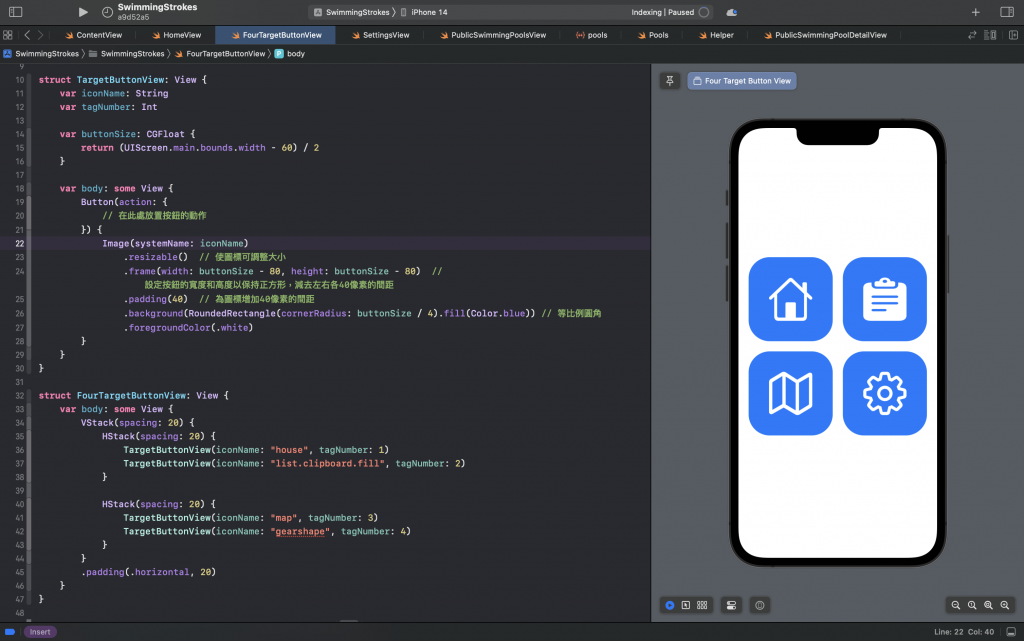Add an editor on the right
The image size is (1024, 641).
tap(1013, 35)
